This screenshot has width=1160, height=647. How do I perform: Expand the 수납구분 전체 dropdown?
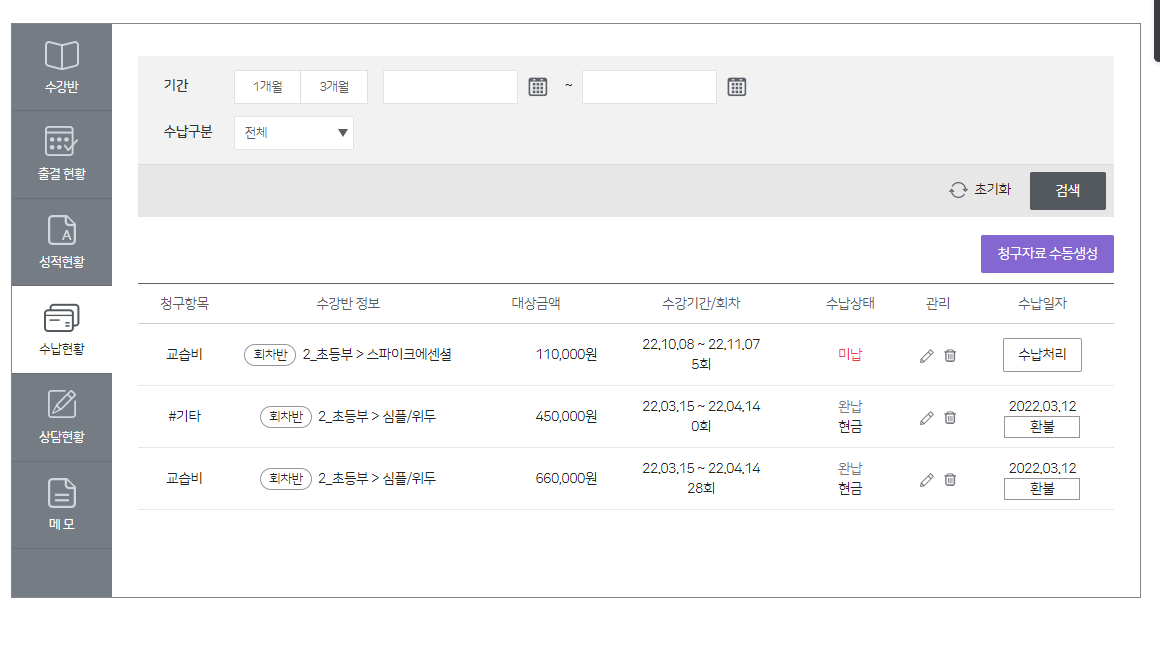294,133
